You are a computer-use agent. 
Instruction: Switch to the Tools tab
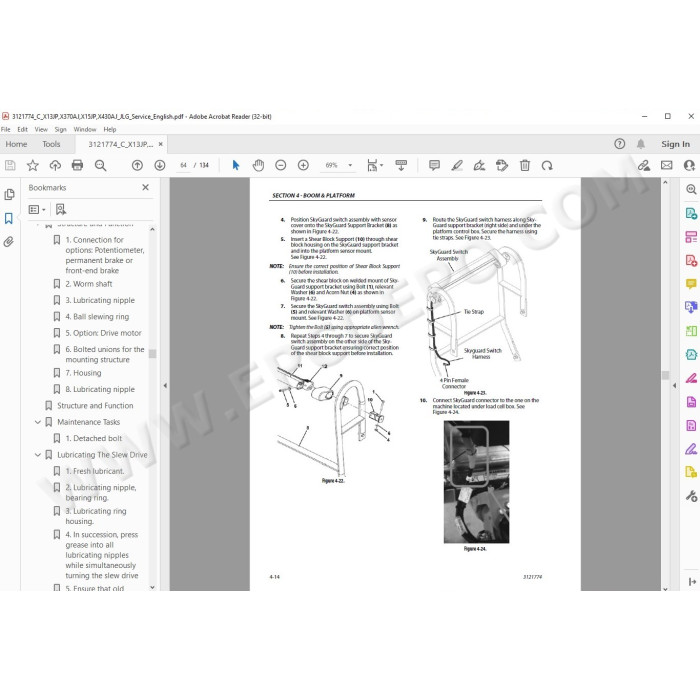pyautogui.click(x=51, y=144)
